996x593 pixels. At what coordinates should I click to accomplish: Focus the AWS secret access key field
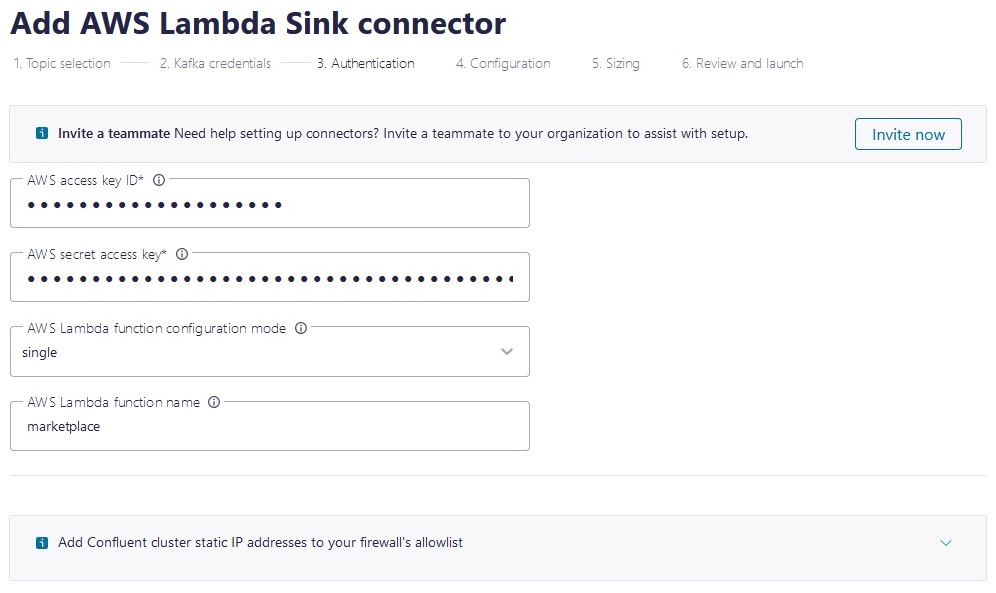click(270, 281)
